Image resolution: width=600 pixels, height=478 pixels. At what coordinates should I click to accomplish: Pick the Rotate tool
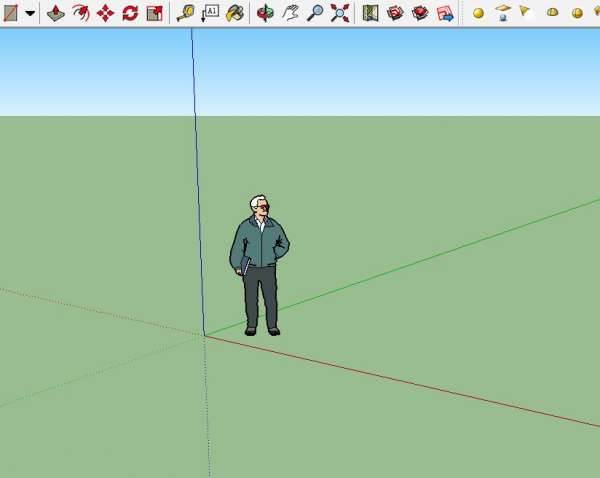(x=130, y=13)
